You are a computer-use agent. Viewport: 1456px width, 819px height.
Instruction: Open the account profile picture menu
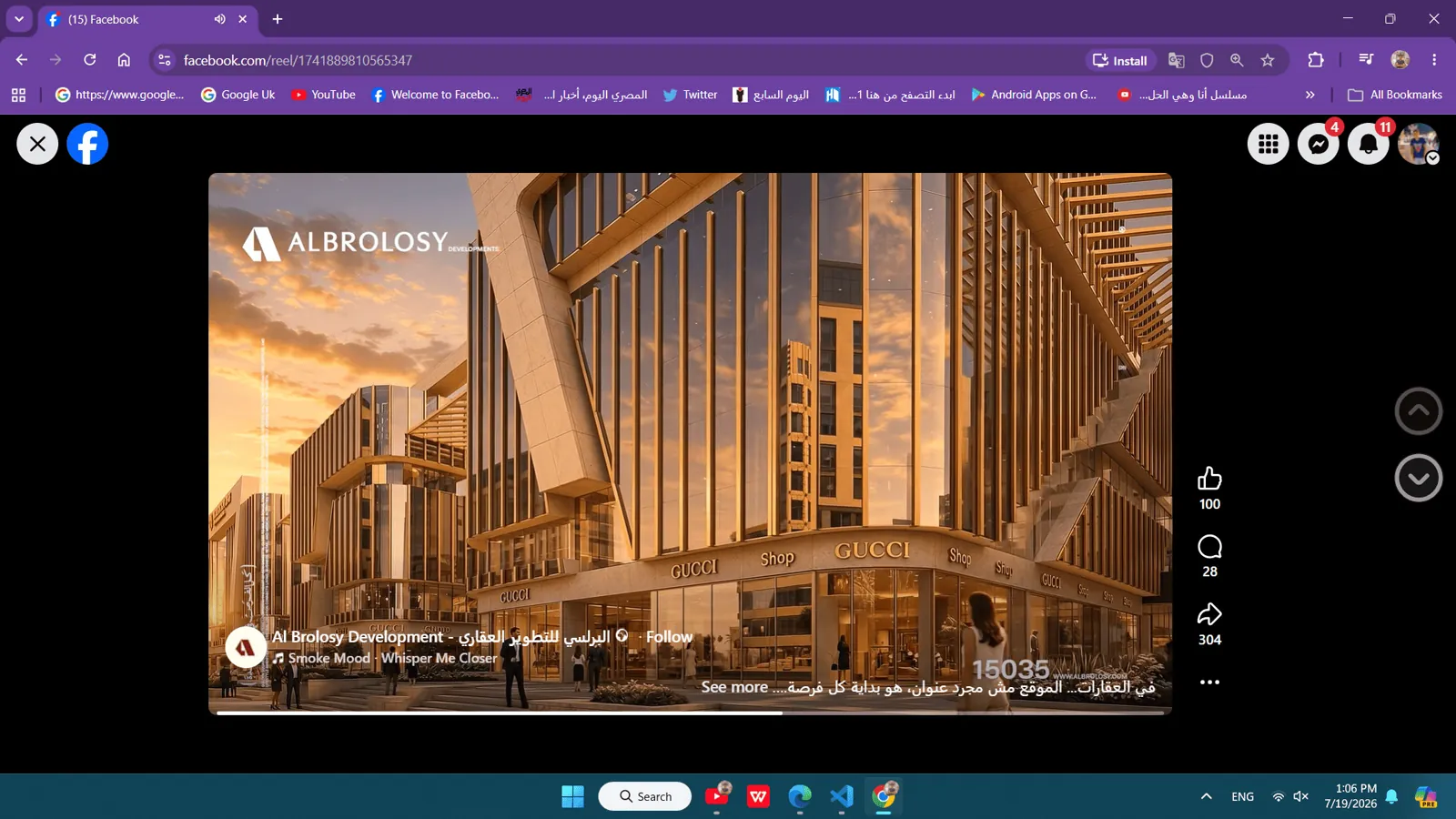point(1419,144)
